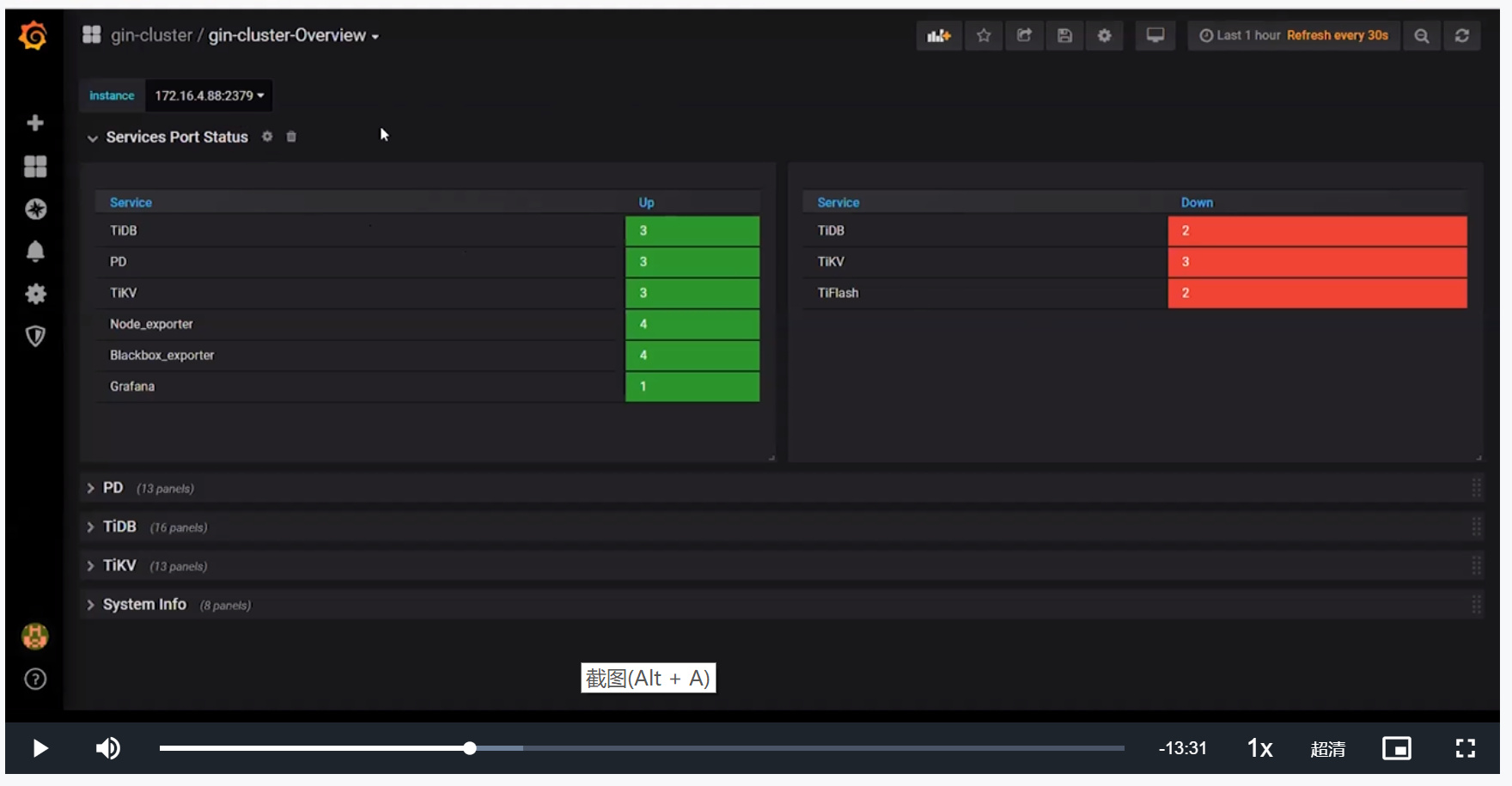Click the green Up value for Node_exporter
This screenshot has height=786, width=1512.
click(x=692, y=324)
